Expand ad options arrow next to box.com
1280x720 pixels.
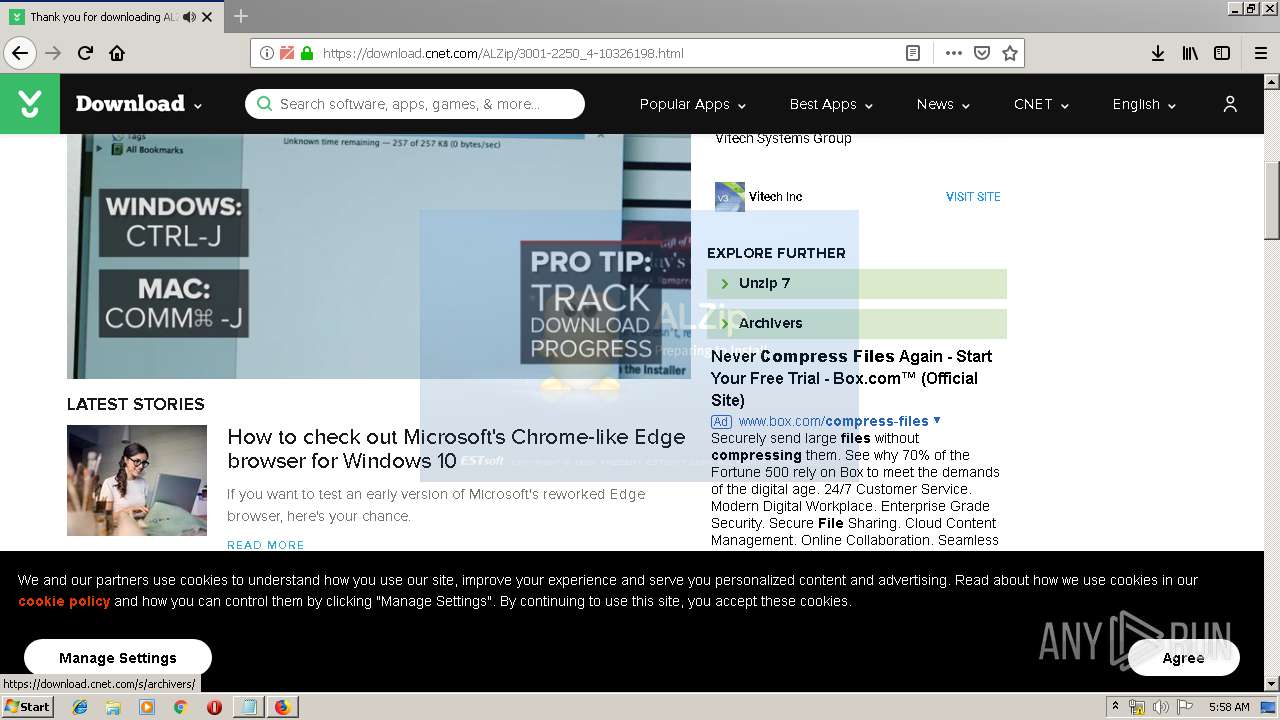coord(937,420)
